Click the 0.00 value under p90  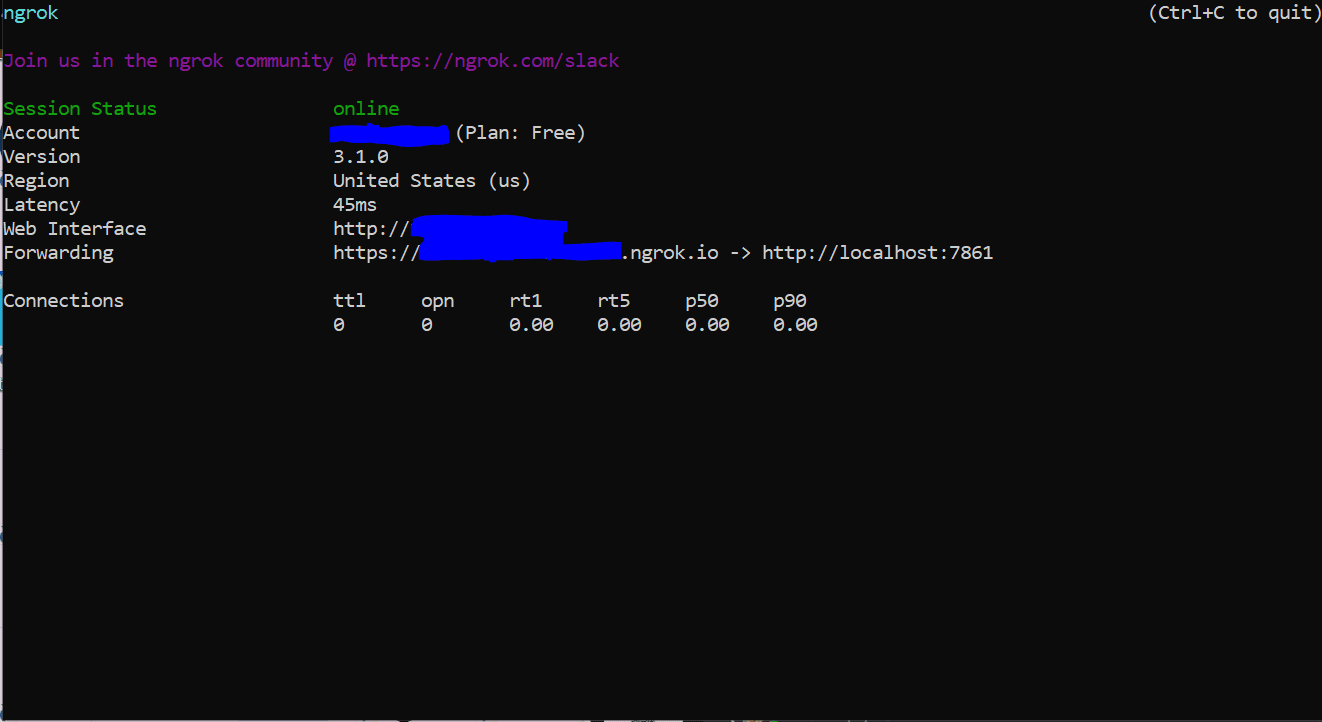pos(795,325)
